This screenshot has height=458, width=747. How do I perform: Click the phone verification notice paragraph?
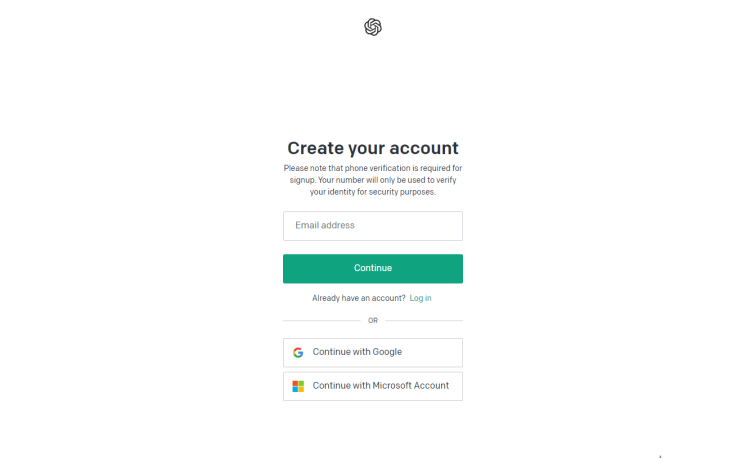372,180
